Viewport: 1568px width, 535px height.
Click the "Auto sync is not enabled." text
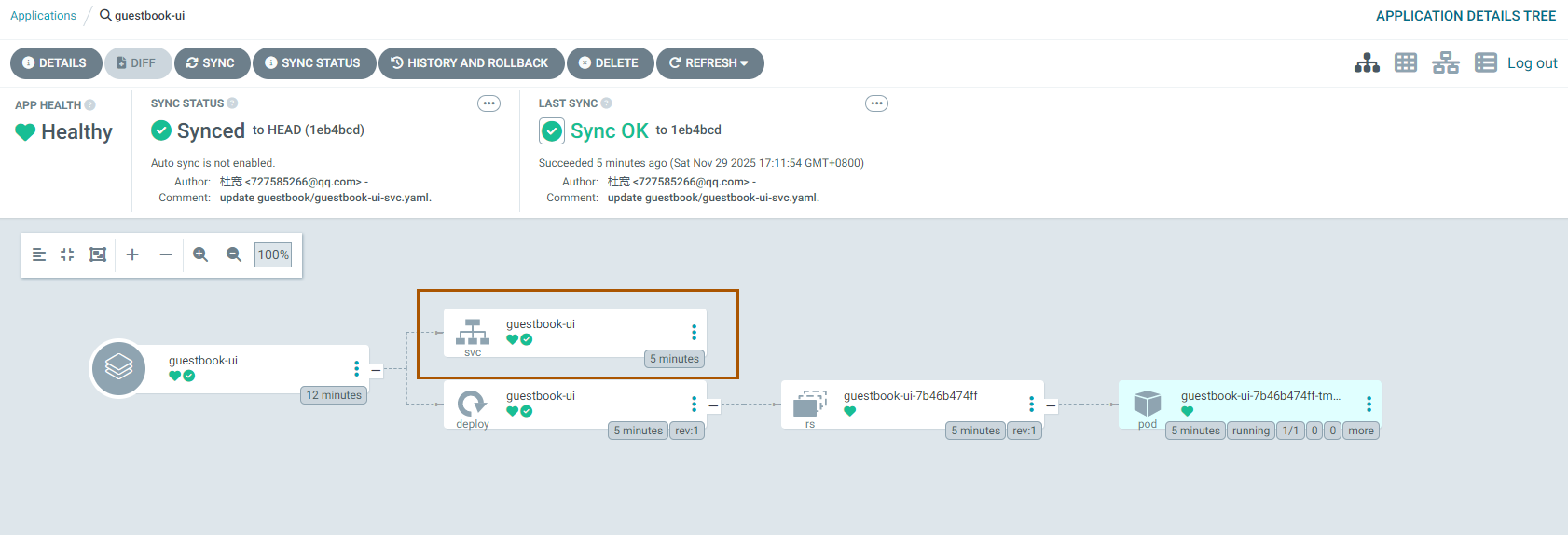click(213, 163)
